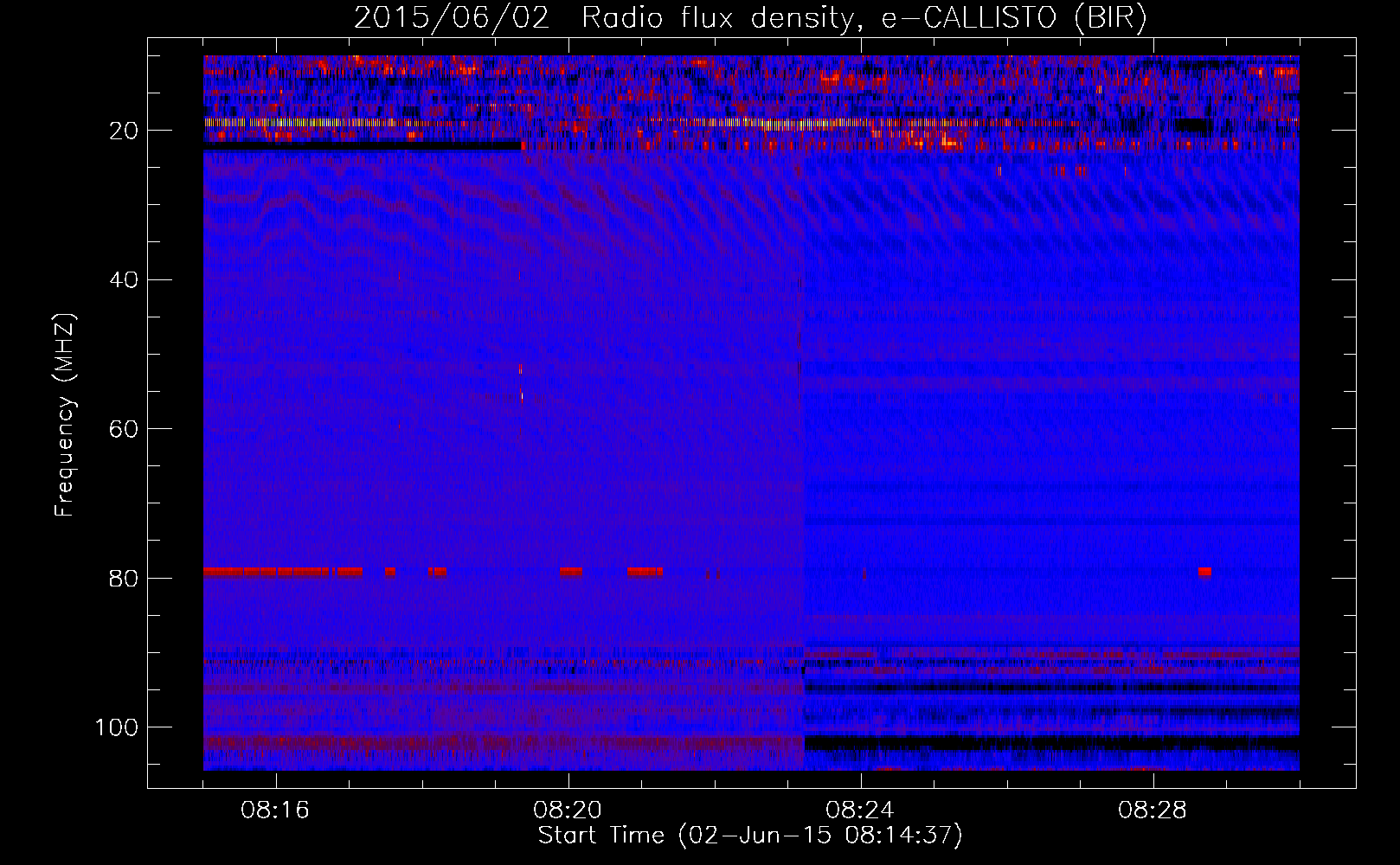Image resolution: width=1400 pixels, height=865 pixels.
Task: Click the plot title mentioning e-CALLISTO (BIR)
Action: tap(750, 18)
